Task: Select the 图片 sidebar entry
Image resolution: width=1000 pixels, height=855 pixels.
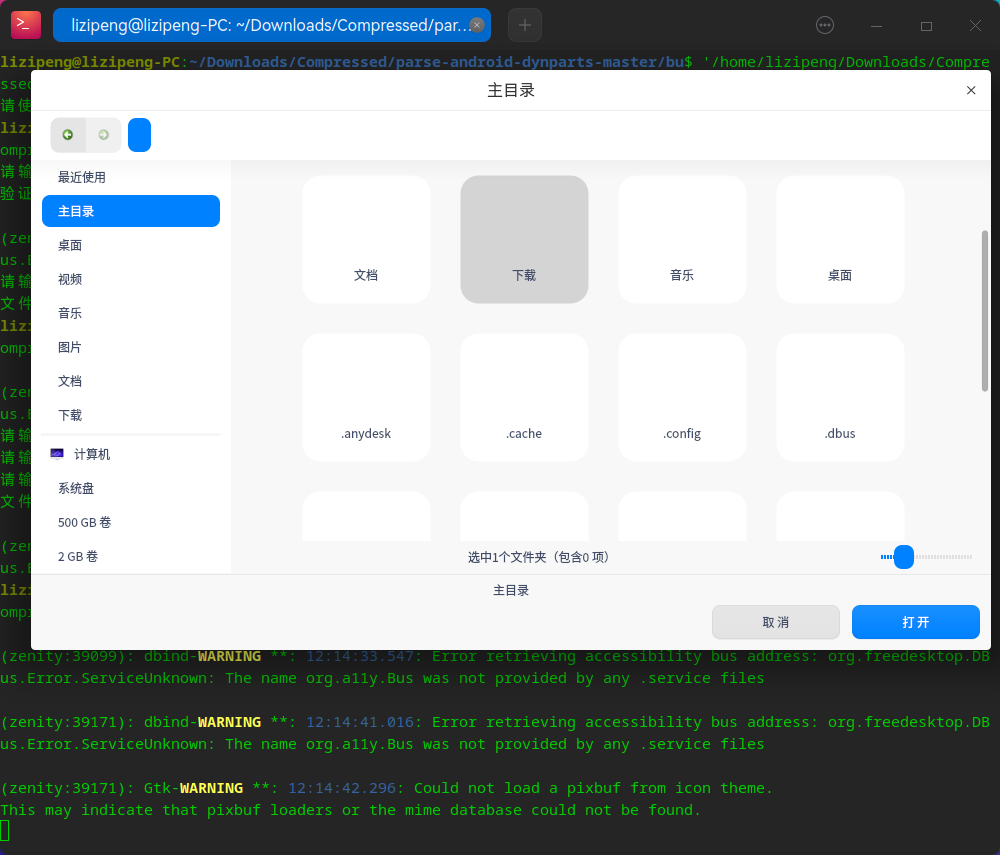Action: [x=70, y=347]
